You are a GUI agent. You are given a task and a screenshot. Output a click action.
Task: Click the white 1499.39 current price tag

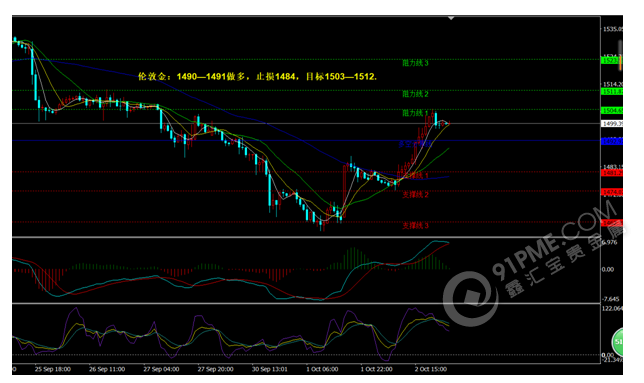click(x=612, y=124)
